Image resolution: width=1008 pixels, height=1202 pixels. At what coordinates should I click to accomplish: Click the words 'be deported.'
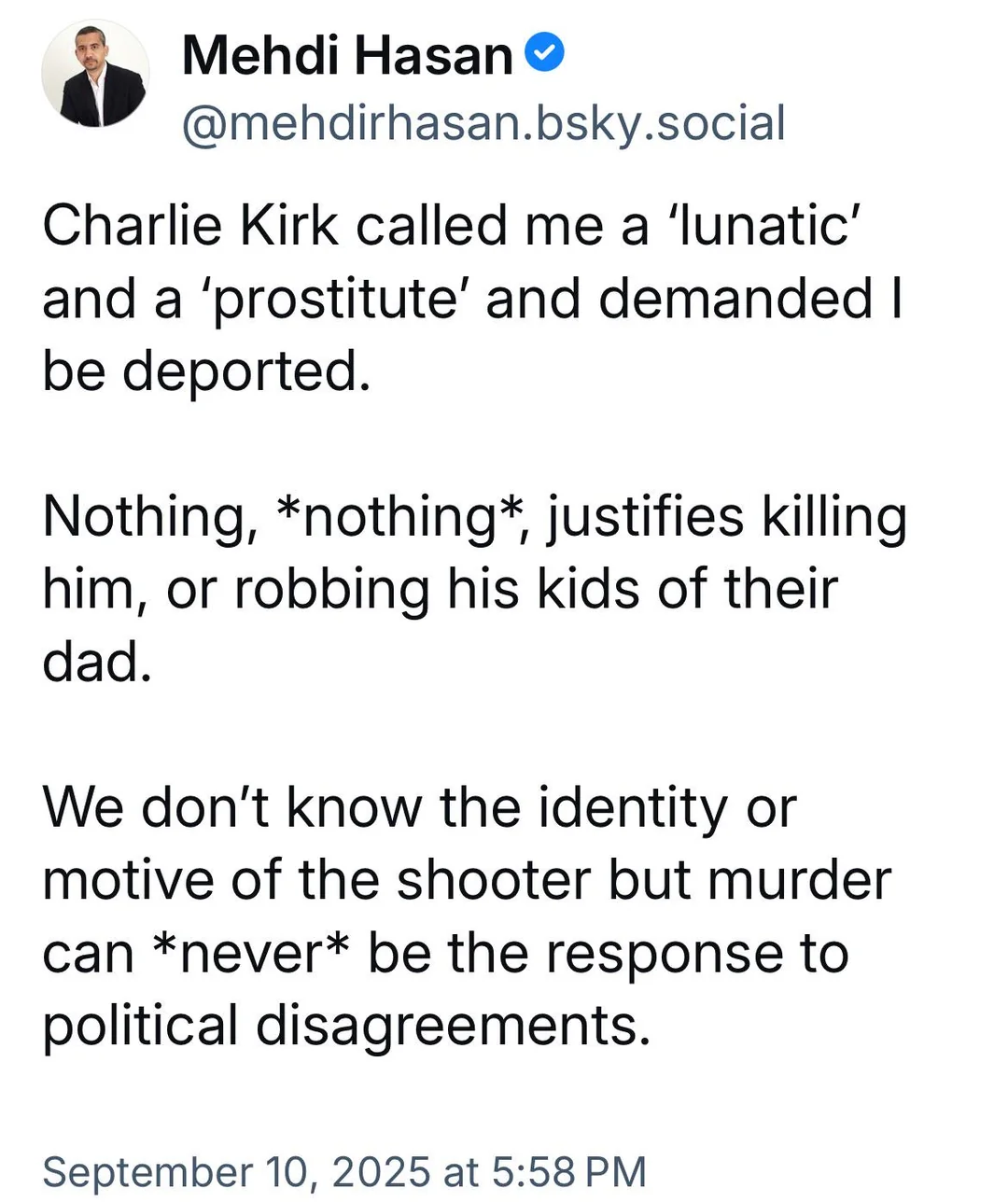tap(206, 371)
